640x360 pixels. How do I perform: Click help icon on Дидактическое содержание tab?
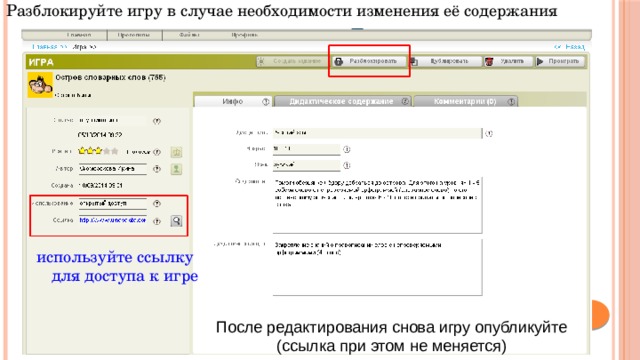point(405,101)
